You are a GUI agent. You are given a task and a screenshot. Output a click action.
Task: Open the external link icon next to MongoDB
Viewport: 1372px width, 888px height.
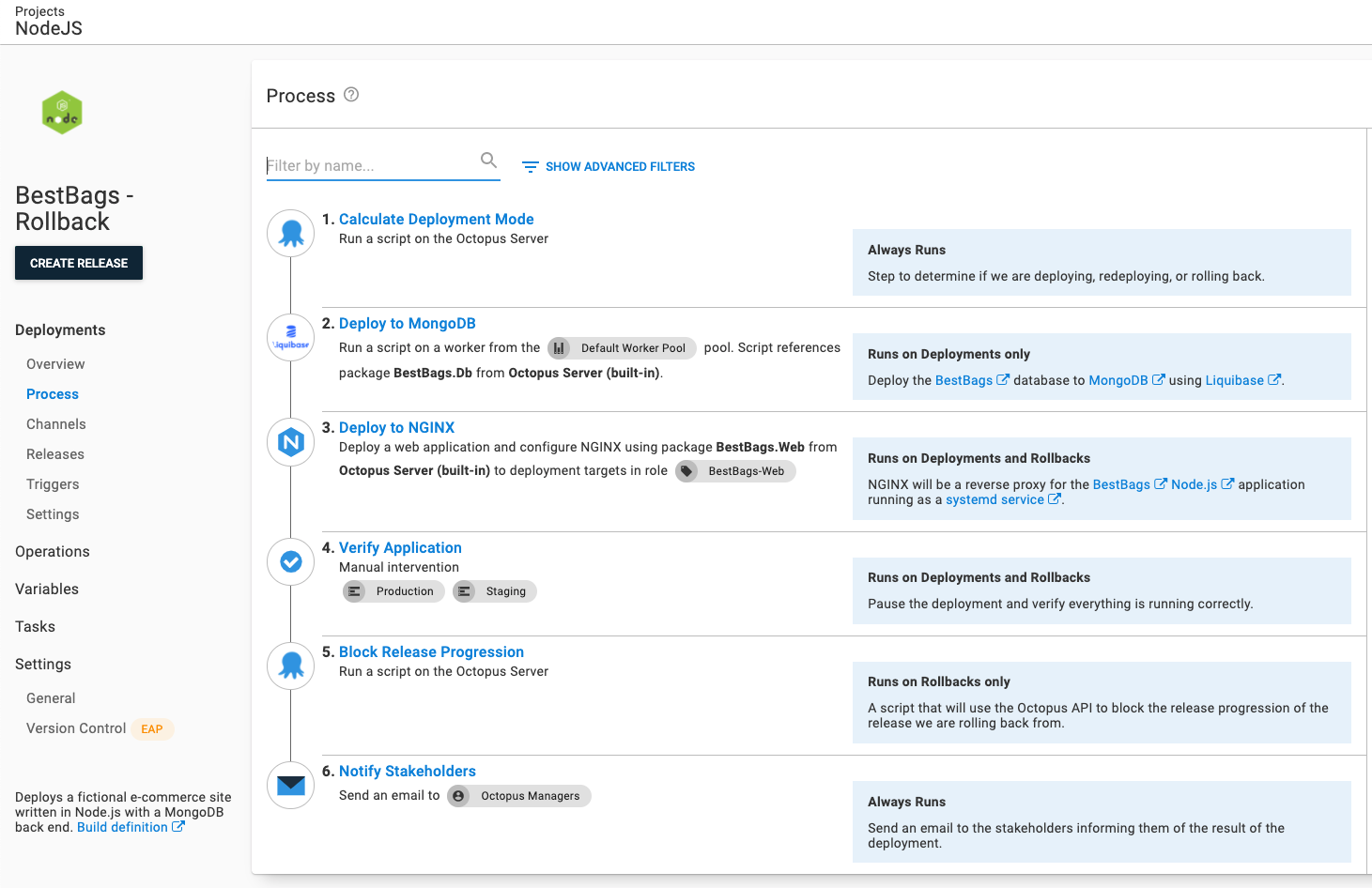pyautogui.click(x=1158, y=379)
